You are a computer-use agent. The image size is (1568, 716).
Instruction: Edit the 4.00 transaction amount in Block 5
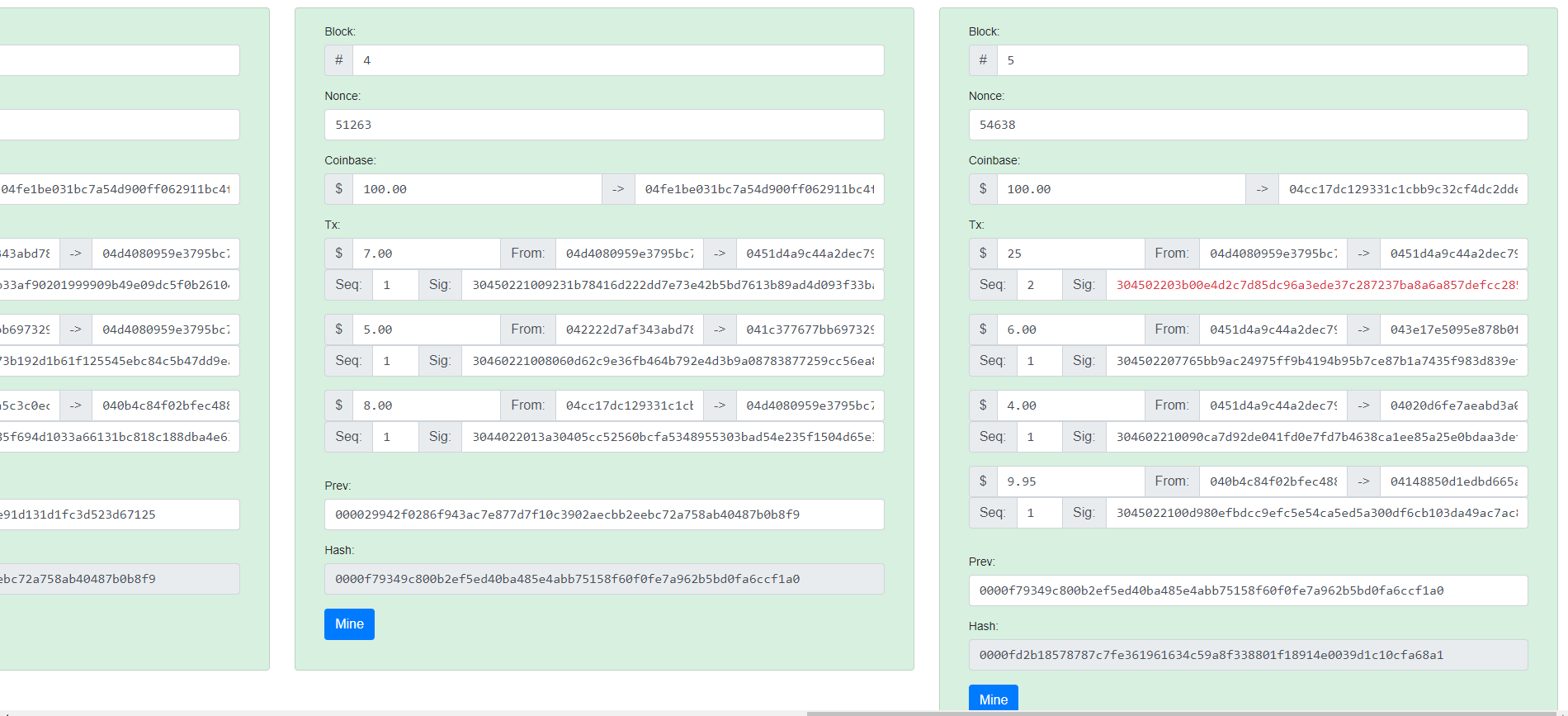coord(1070,405)
